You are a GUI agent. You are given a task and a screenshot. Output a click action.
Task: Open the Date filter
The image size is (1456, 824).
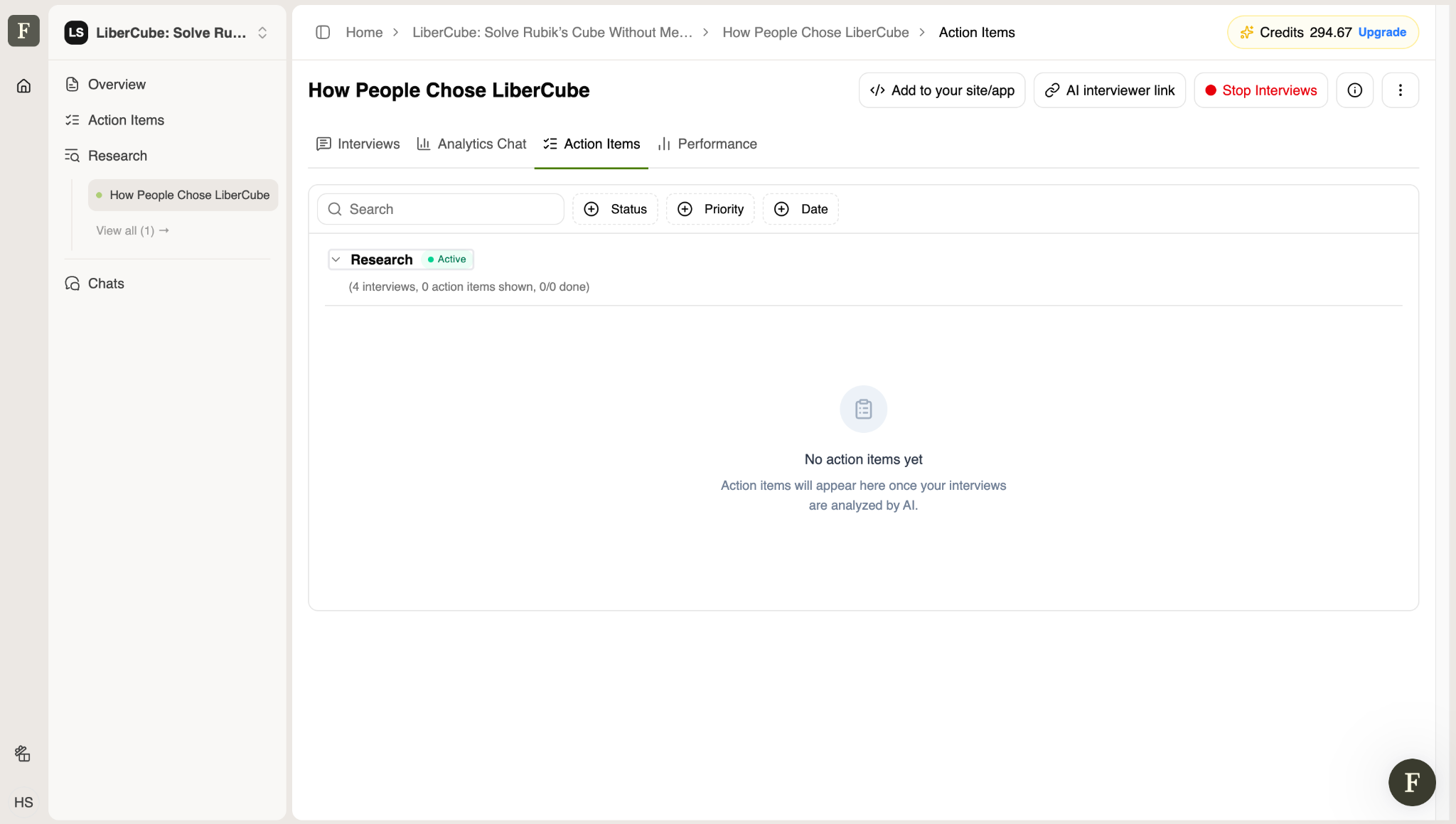tap(801, 209)
